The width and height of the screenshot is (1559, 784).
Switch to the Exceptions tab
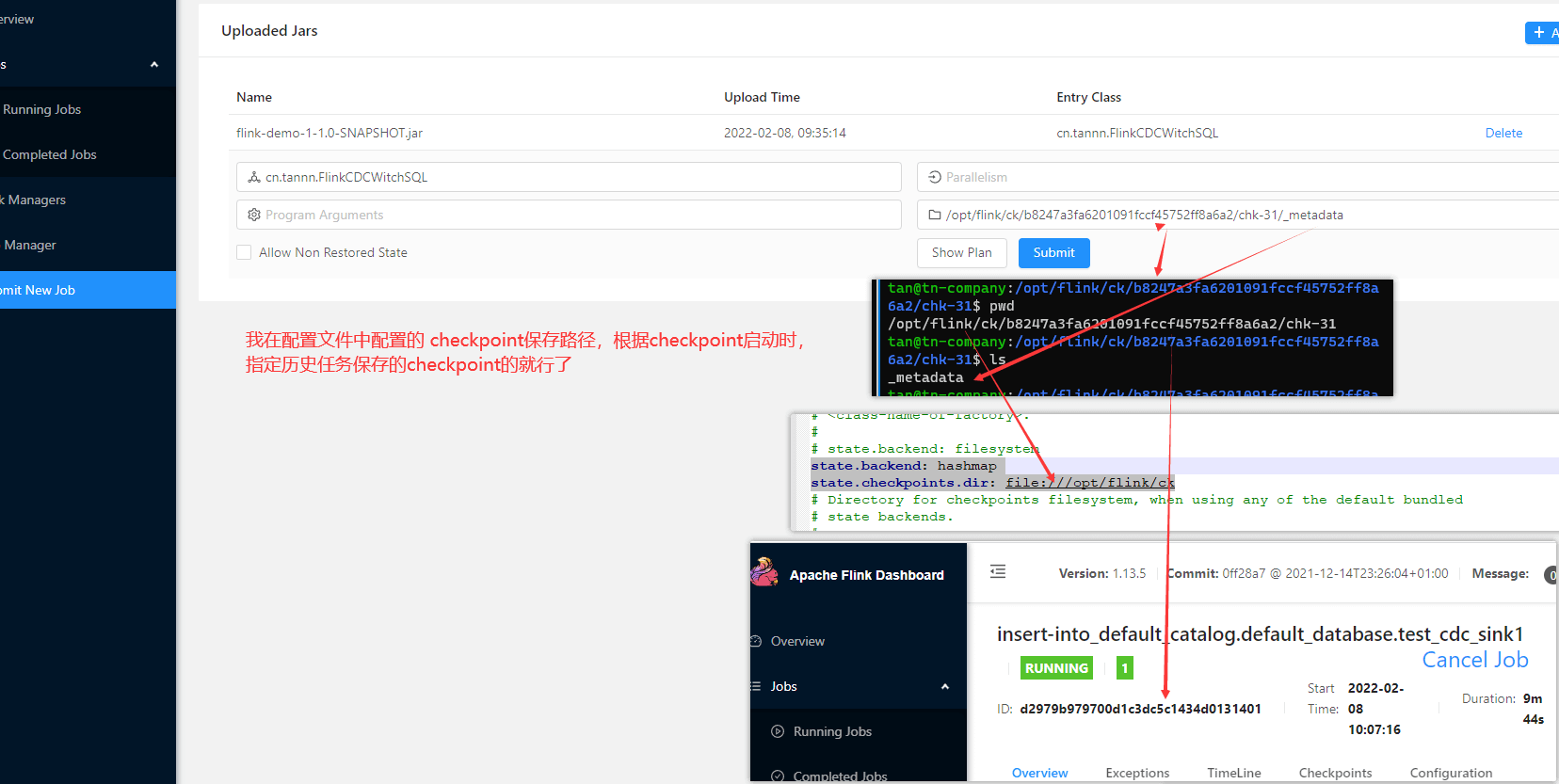1137,773
